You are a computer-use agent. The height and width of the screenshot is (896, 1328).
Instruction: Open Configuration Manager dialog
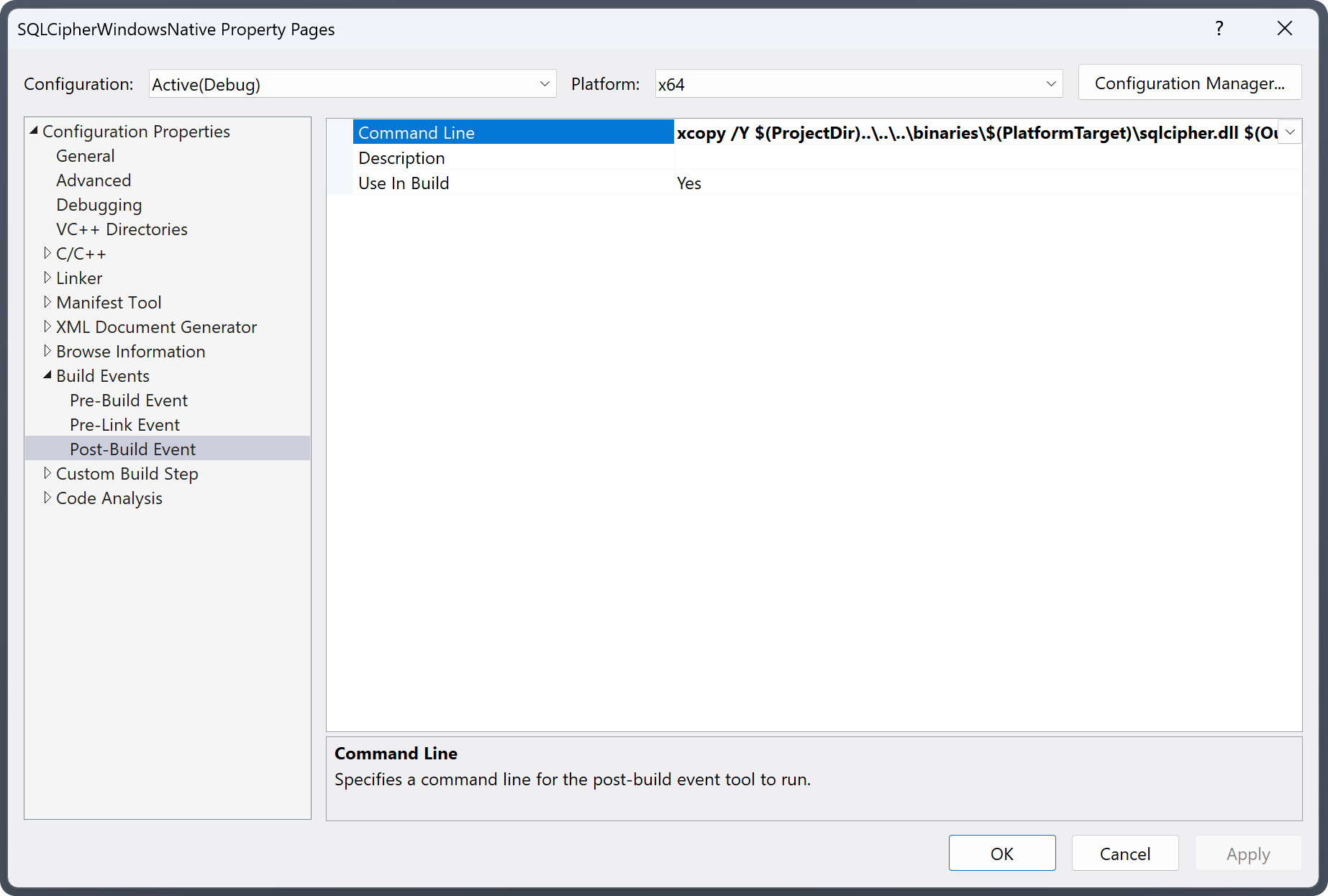point(1190,83)
